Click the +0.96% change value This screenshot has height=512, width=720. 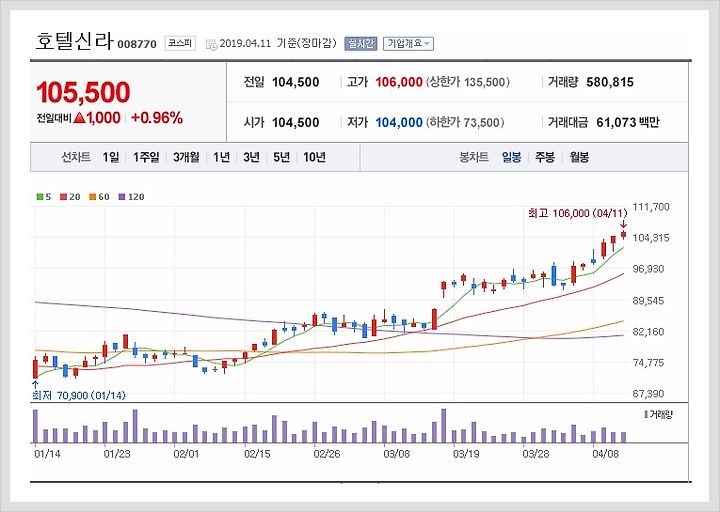[157, 118]
